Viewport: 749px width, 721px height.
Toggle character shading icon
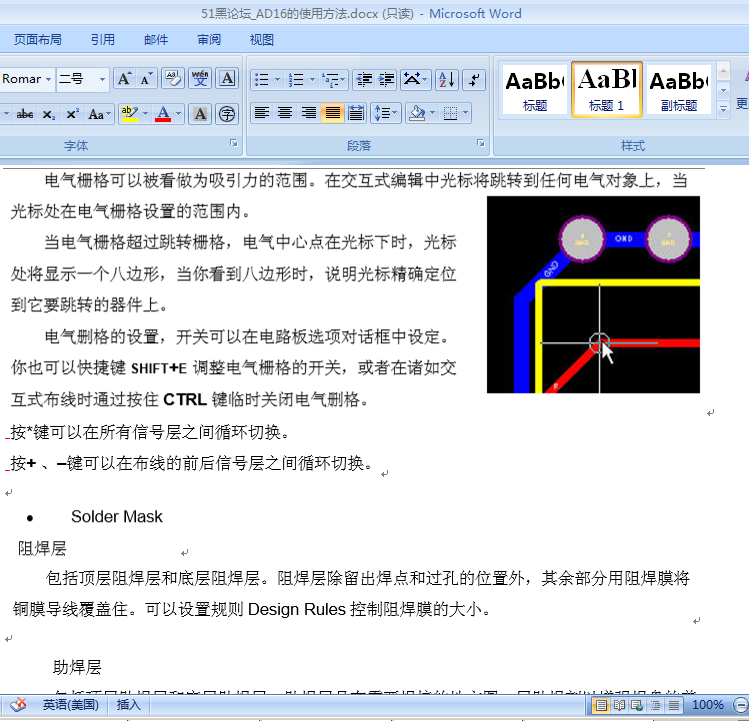[x=200, y=114]
